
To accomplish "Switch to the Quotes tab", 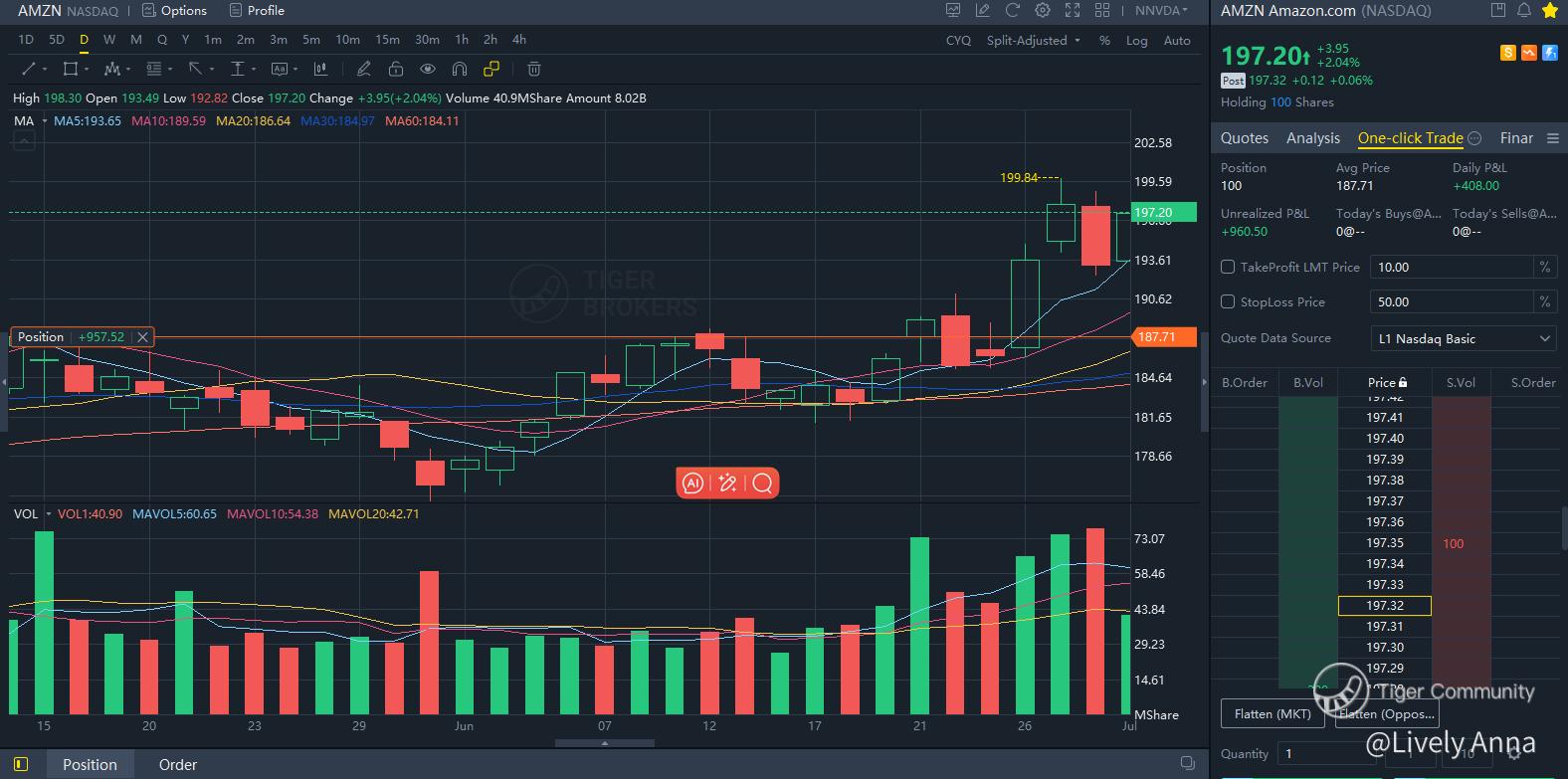I will click(1245, 138).
